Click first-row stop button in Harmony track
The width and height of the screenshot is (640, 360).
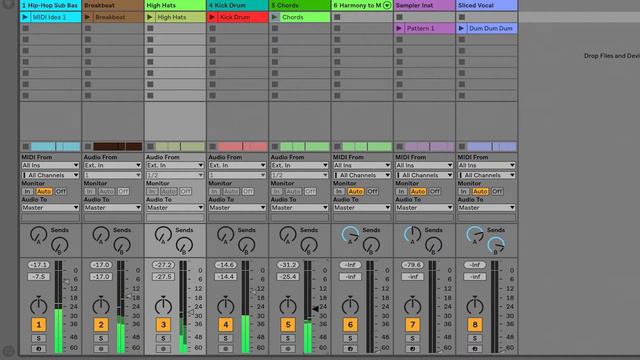(x=337, y=17)
